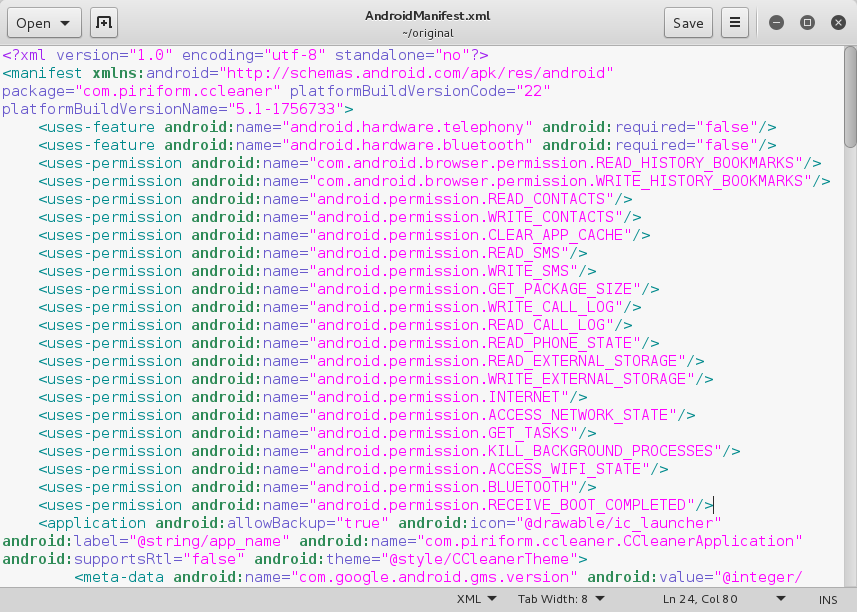Click the READ_HISTORY_BOOKMARKS permission line

[430, 163]
